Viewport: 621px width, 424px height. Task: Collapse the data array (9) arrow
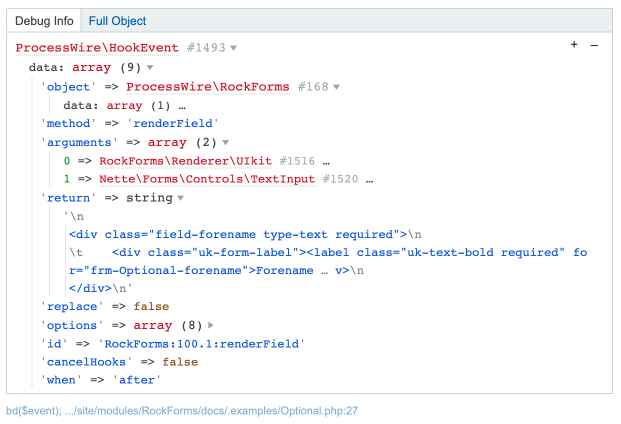(x=150, y=68)
